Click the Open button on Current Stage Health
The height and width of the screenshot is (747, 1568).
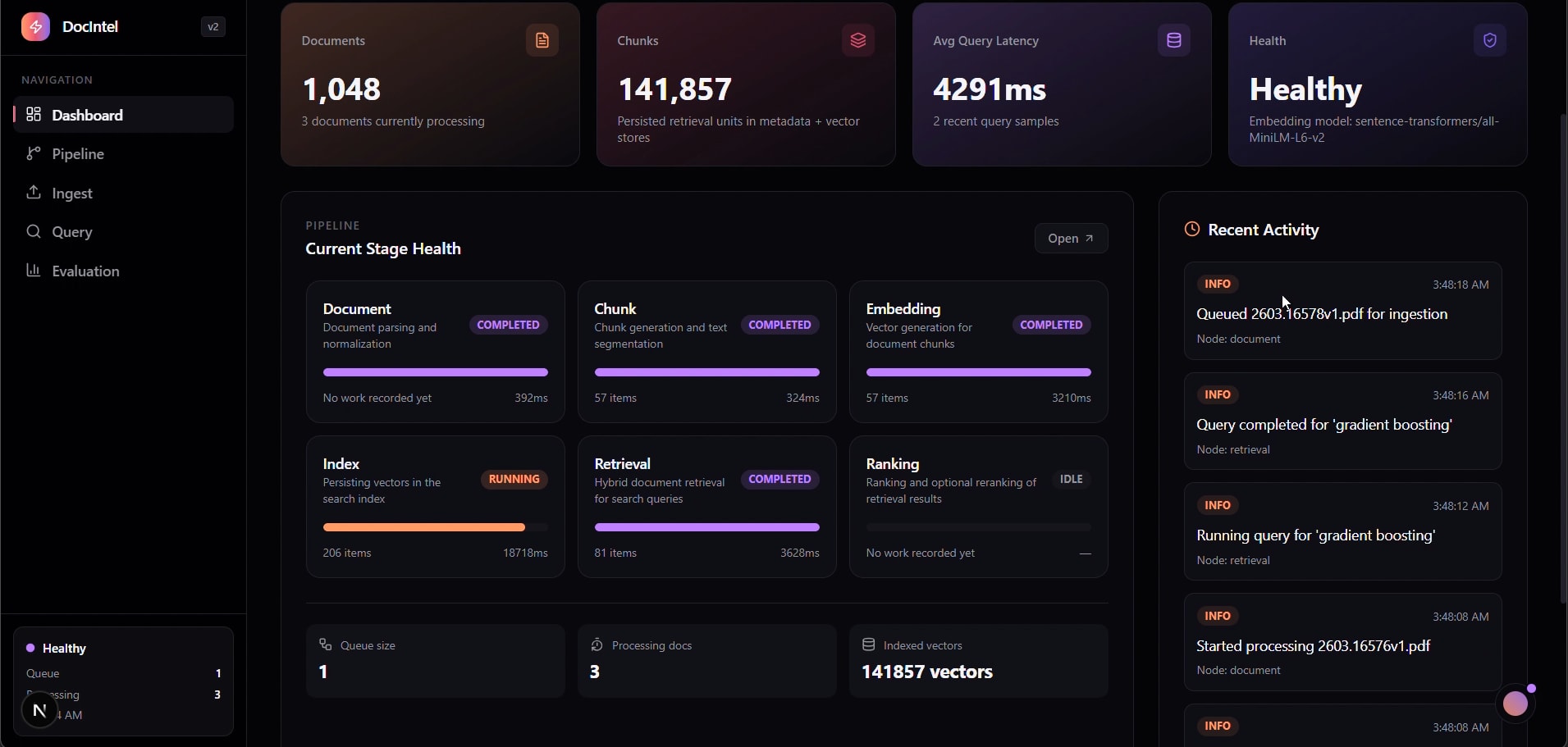1072,239
